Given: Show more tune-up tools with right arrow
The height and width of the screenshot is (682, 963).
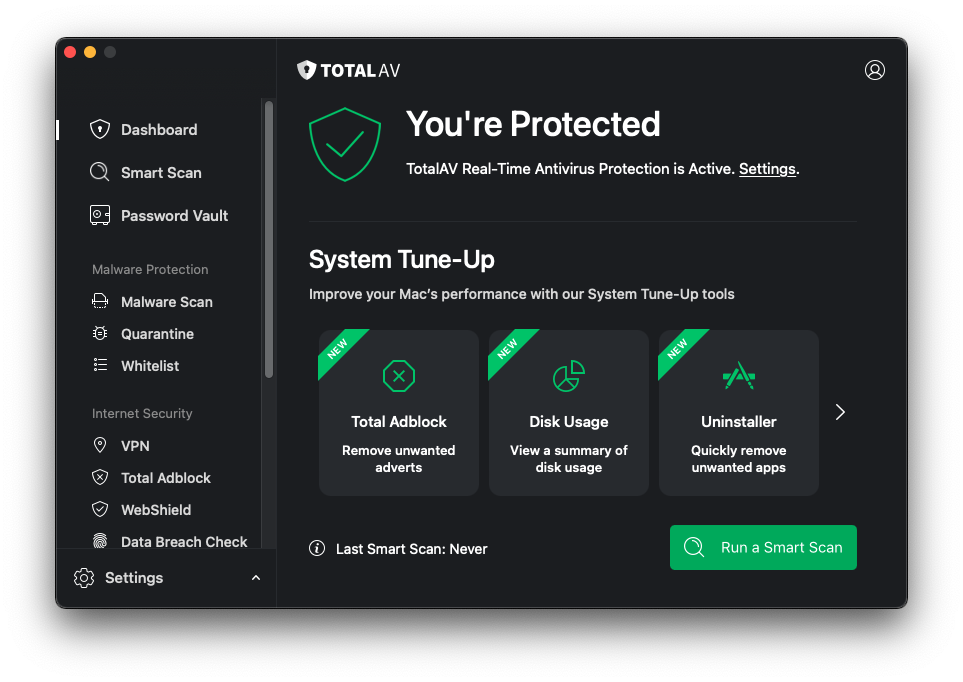Looking at the screenshot, I should point(840,412).
